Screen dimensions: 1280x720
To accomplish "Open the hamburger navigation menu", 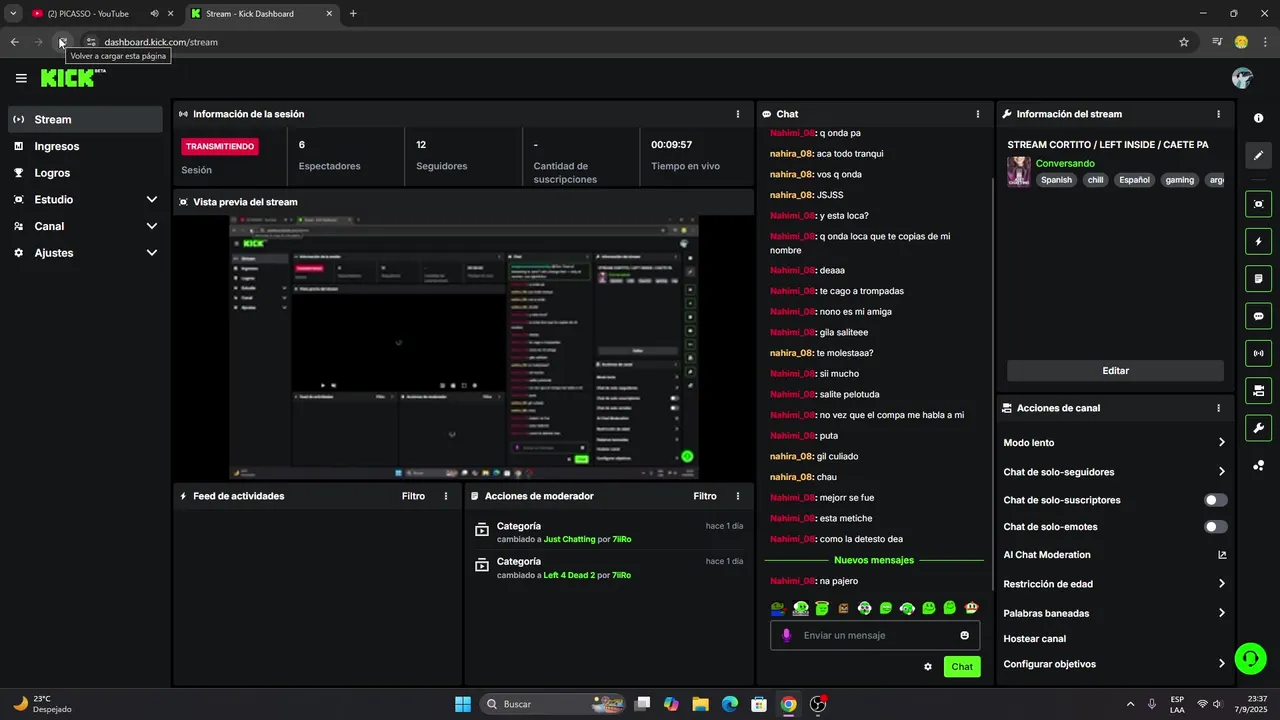I will tap(21, 78).
